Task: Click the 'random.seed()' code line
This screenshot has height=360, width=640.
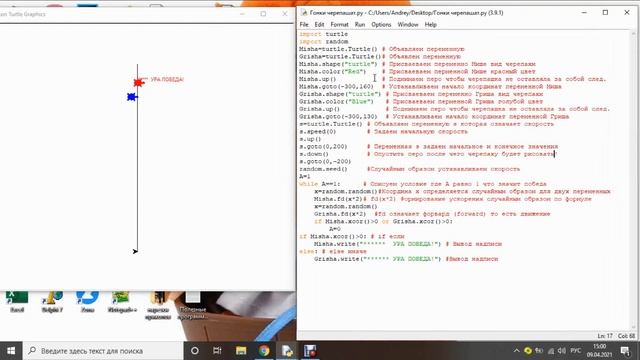Action: [323, 169]
